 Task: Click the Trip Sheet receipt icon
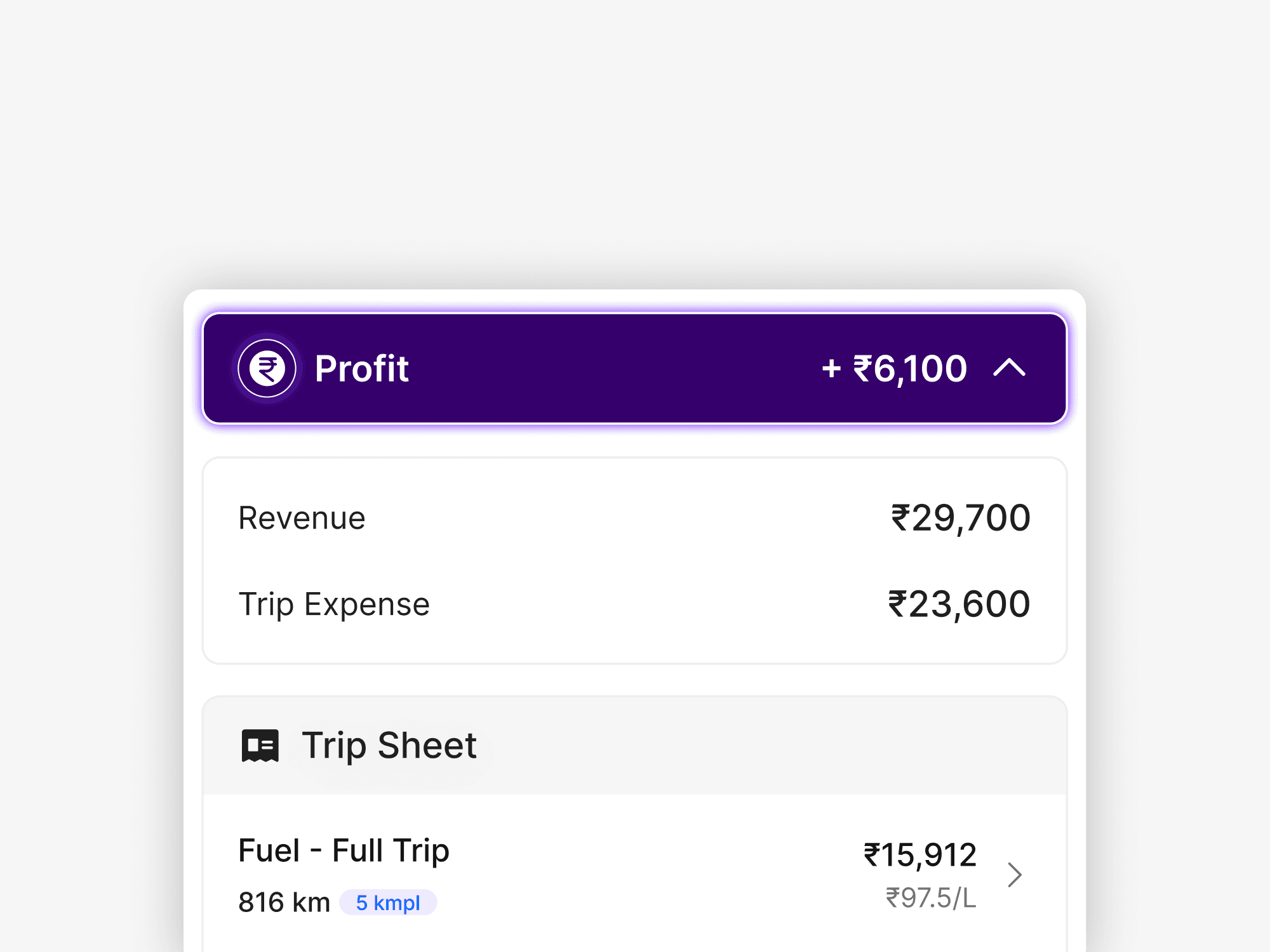[260, 745]
